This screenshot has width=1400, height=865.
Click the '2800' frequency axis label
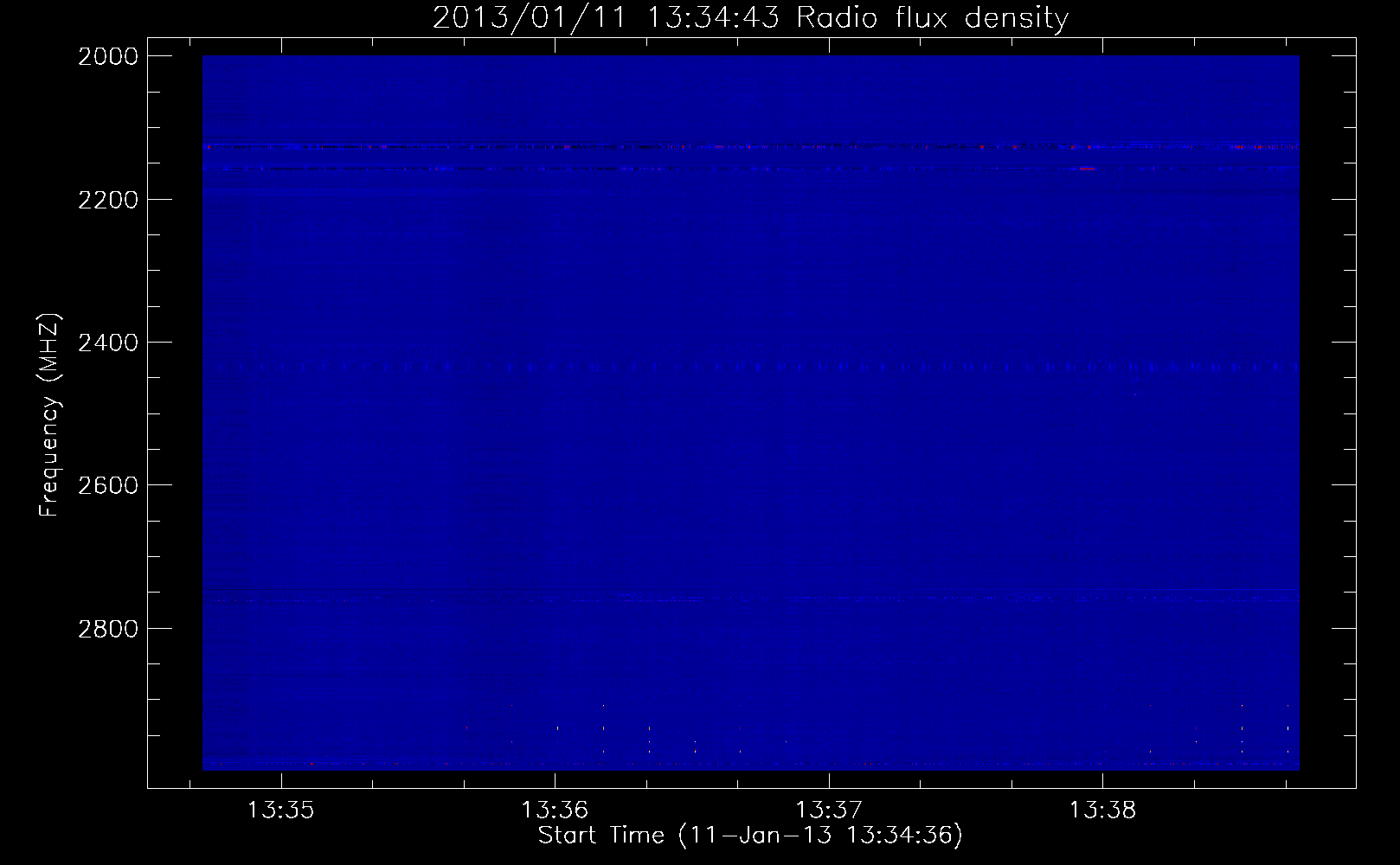[x=108, y=629]
